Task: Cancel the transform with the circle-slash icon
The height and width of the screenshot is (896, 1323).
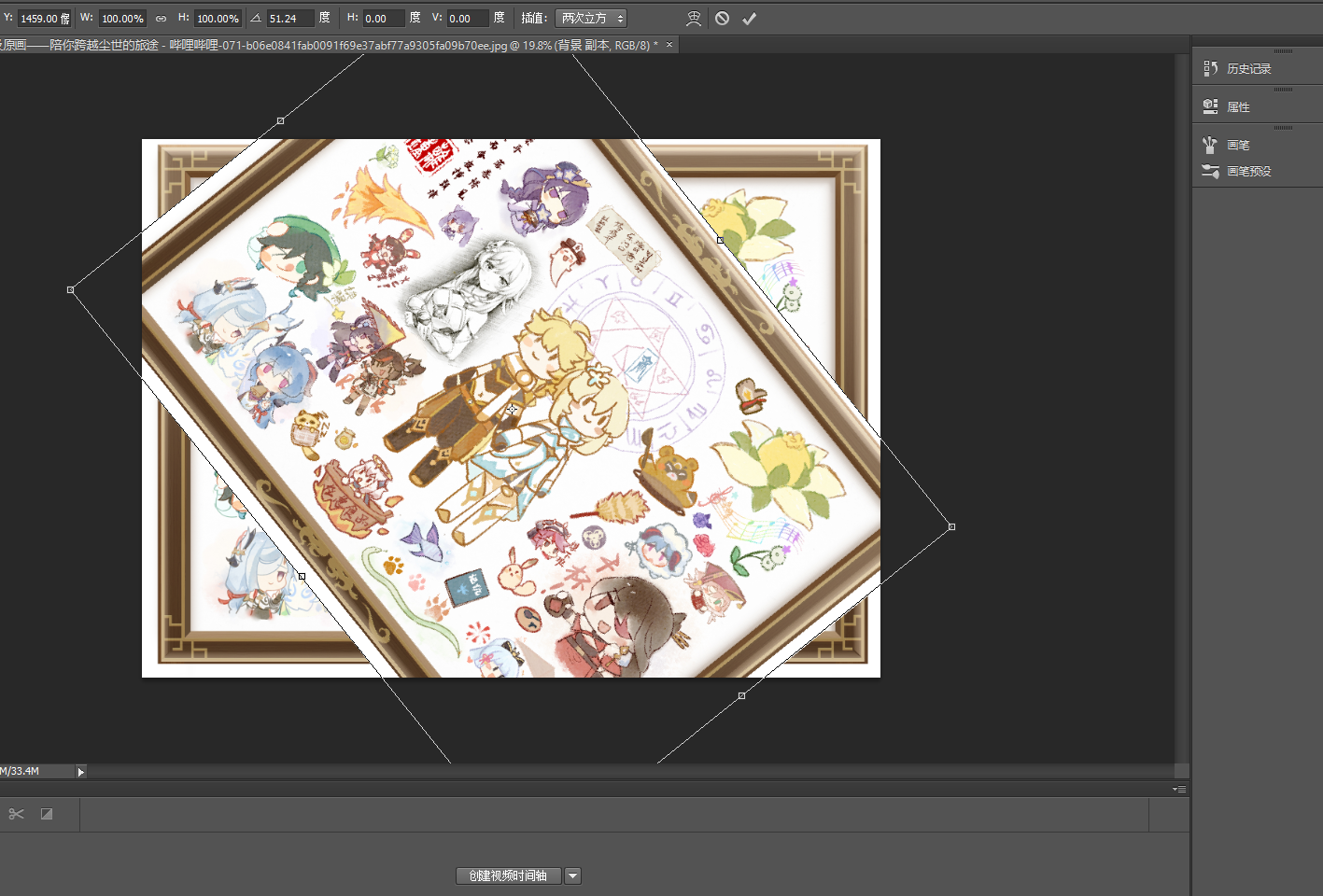Action: pos(722,19)
